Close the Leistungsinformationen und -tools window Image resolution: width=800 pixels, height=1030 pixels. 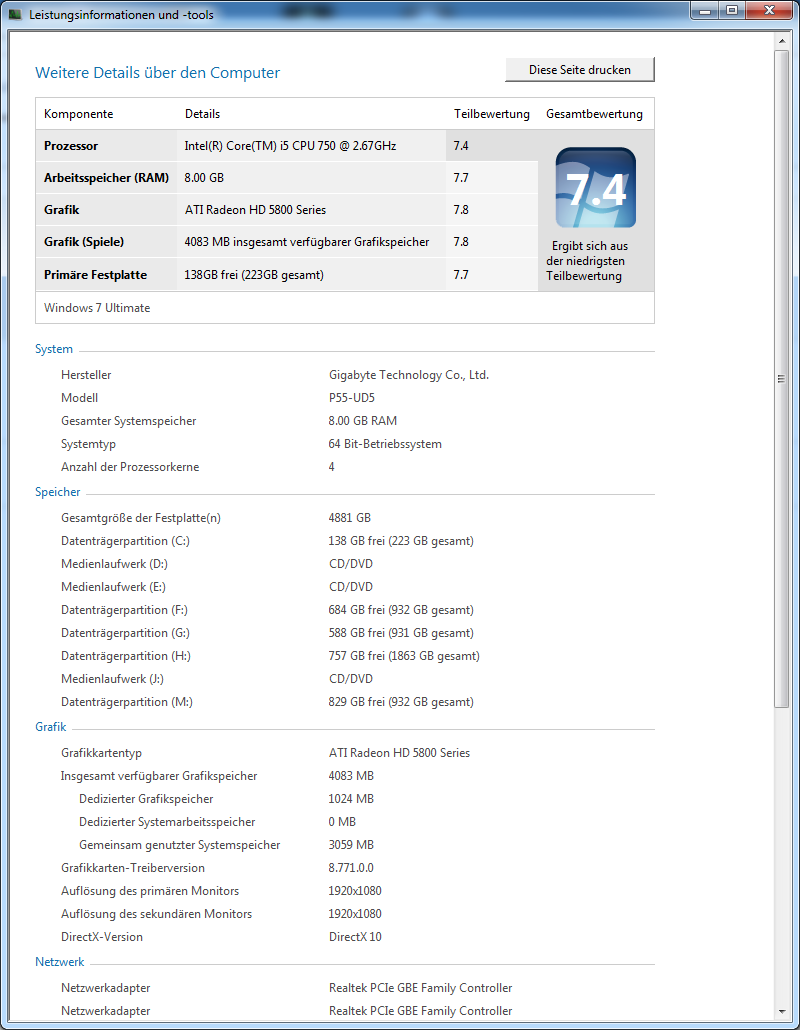[771, 11]
